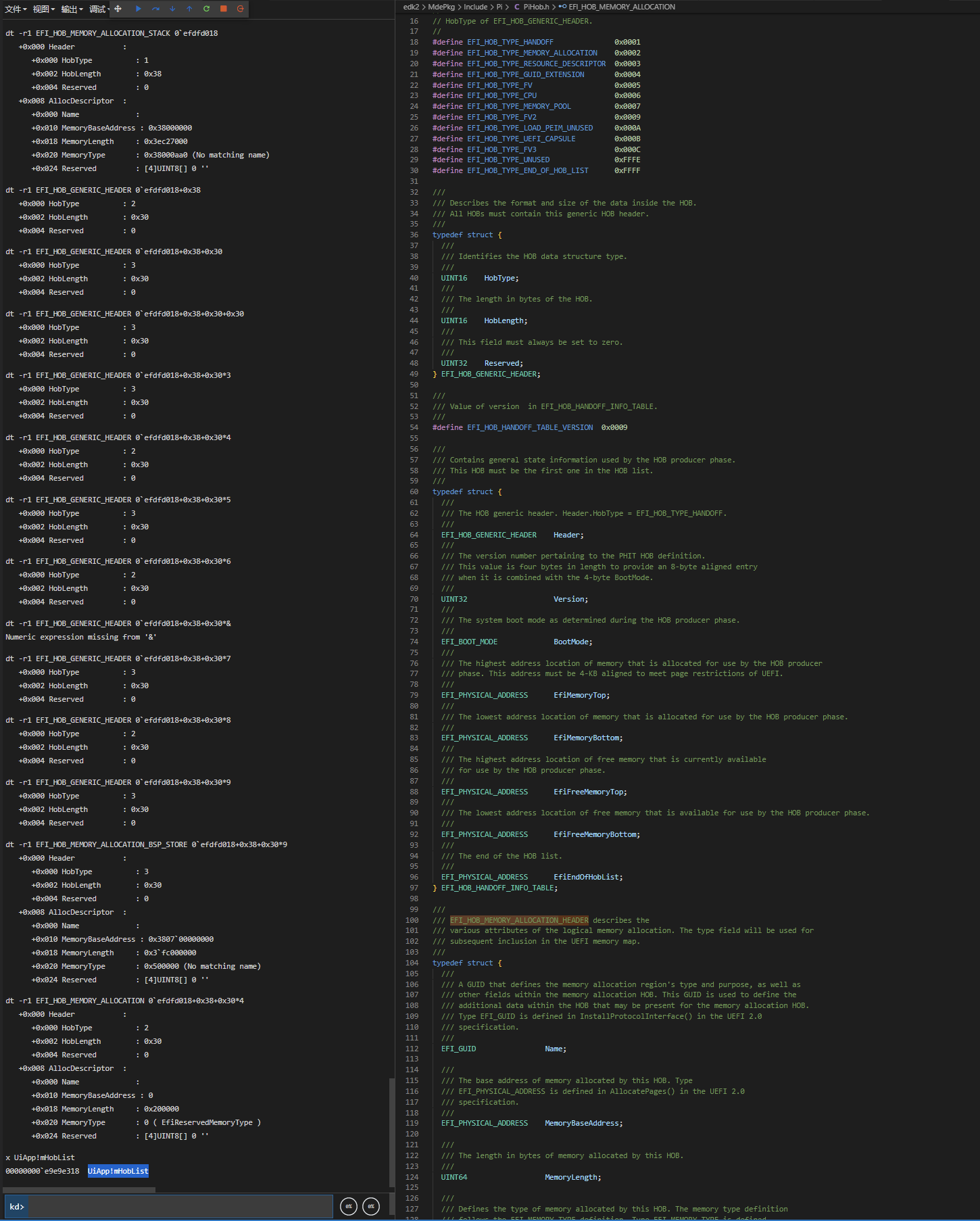This screenshot has width=980, height=1221.
Task: Click the Step Out up-arrow icon
Action: [189, 9]
